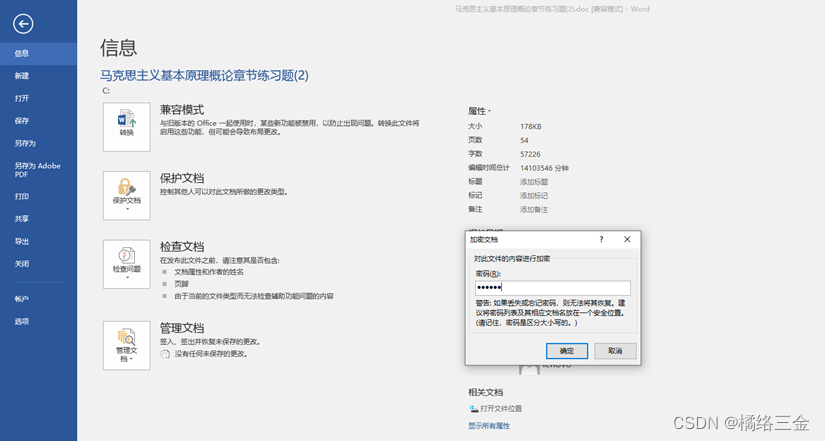Click 添加标题 field

[534, 182]
